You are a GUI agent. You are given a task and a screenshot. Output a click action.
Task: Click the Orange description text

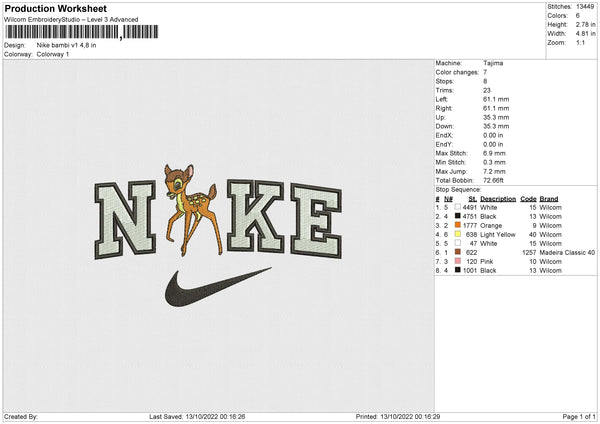491,226
